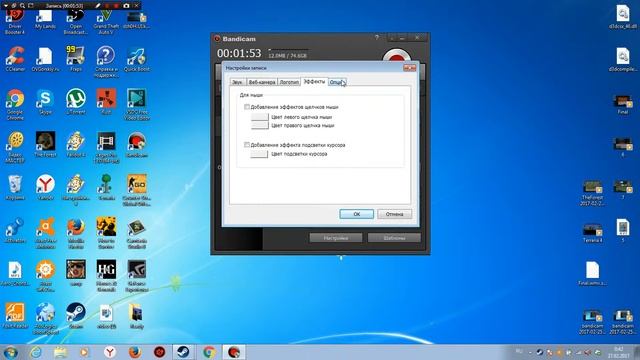Open d3dcsx_46.dll file on desktop
The width and height of the screenshot is (640, 360).
(x=622, y=17)
